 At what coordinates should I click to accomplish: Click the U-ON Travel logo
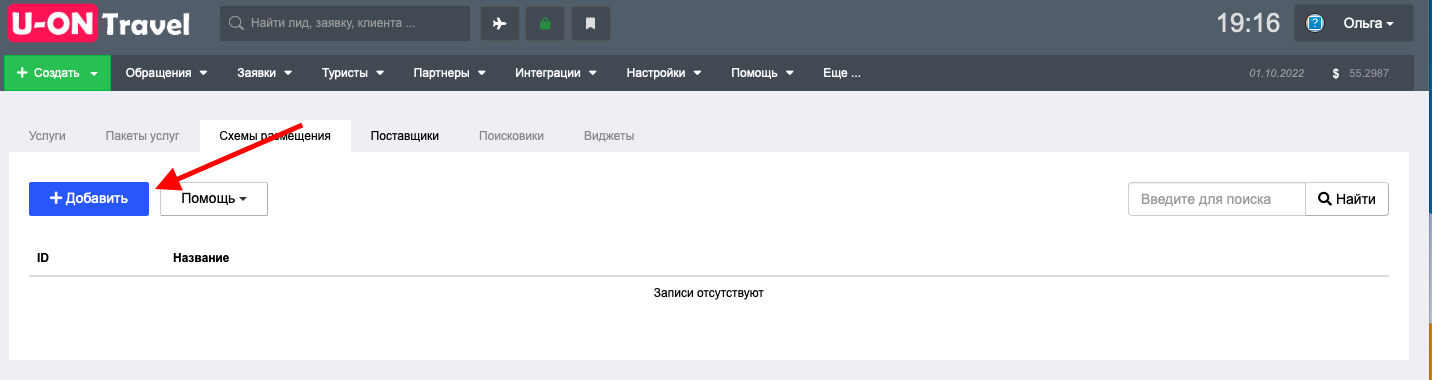pos(98,24)
